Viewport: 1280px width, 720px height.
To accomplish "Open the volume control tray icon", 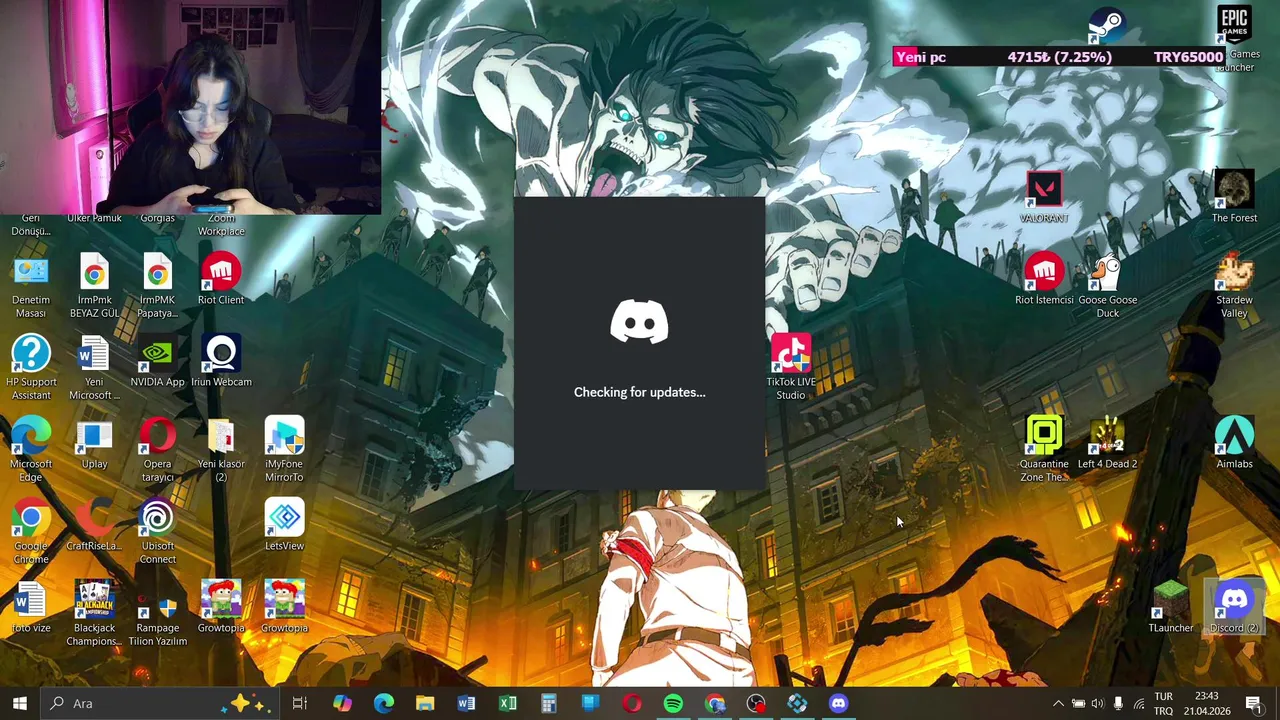I will click(1098, 703).
